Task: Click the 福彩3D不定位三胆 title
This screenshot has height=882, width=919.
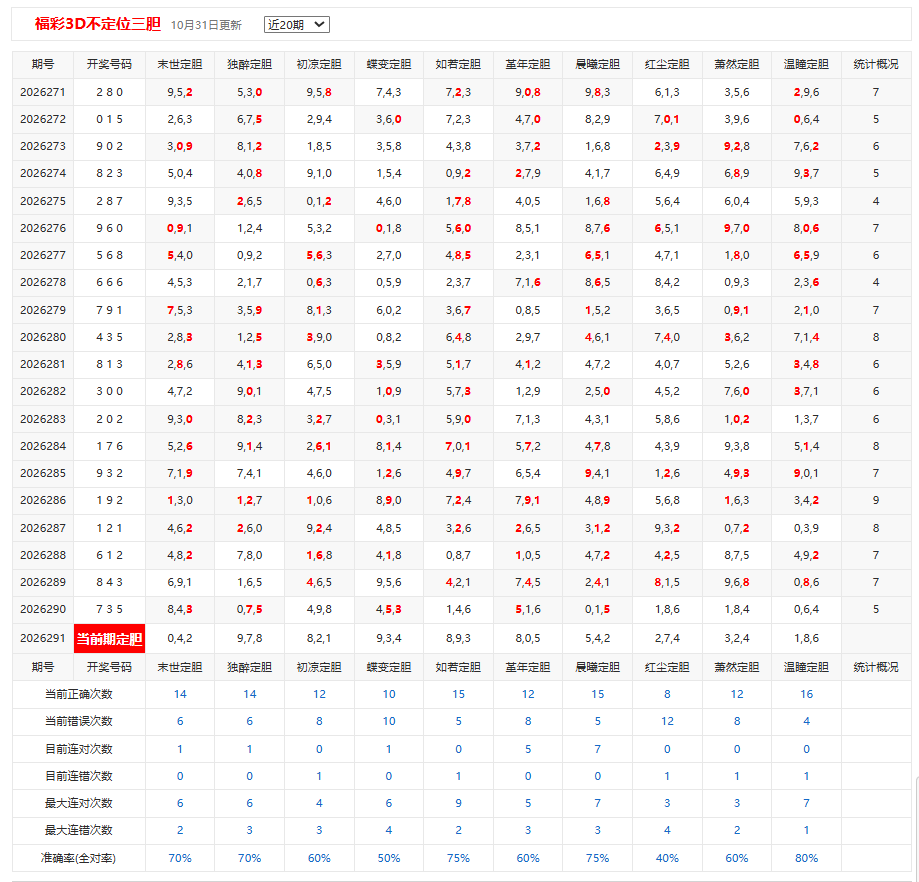Action: click(x=97, y=24)
